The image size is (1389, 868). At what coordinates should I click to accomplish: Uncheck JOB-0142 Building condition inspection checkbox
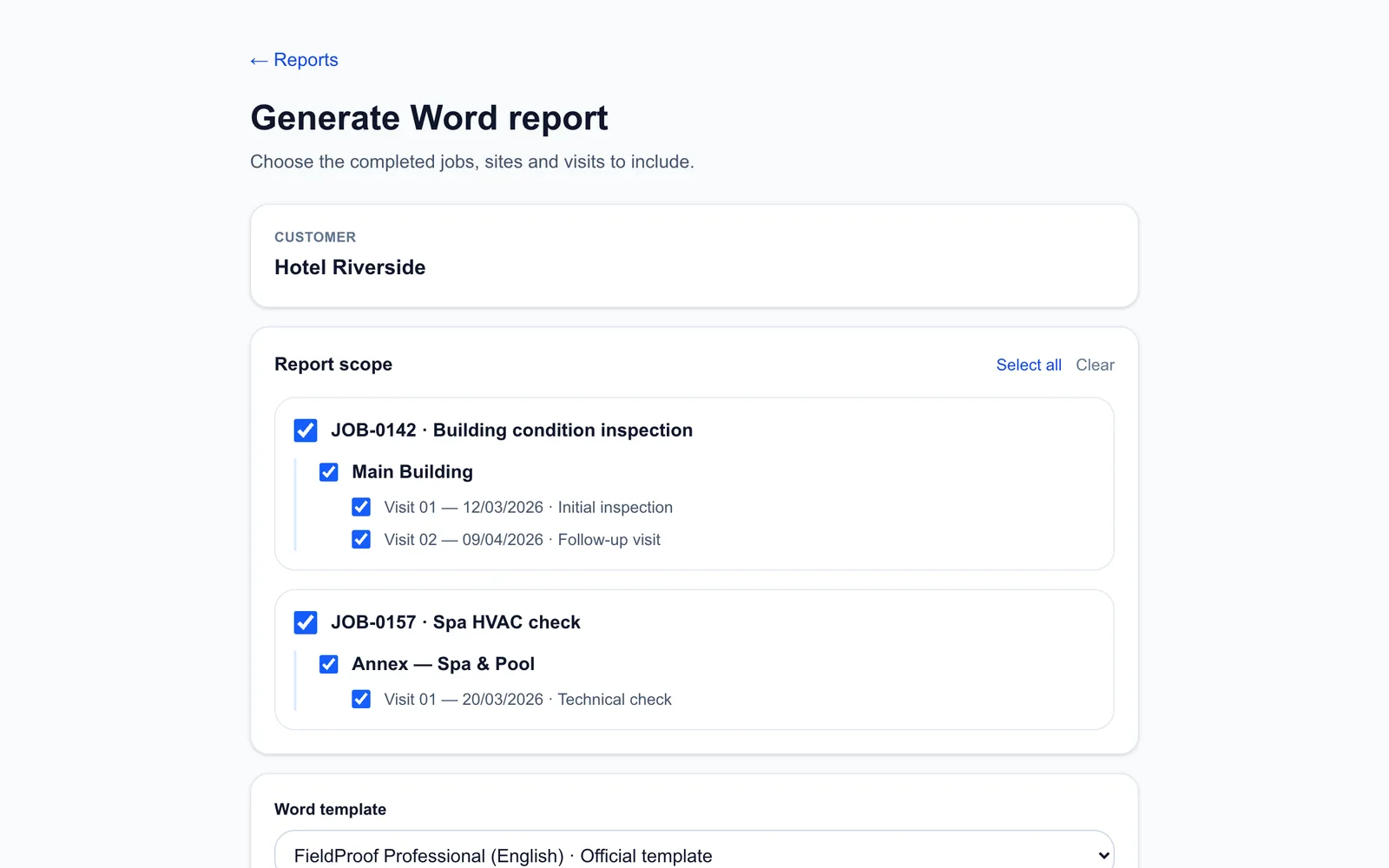(306, 431)
